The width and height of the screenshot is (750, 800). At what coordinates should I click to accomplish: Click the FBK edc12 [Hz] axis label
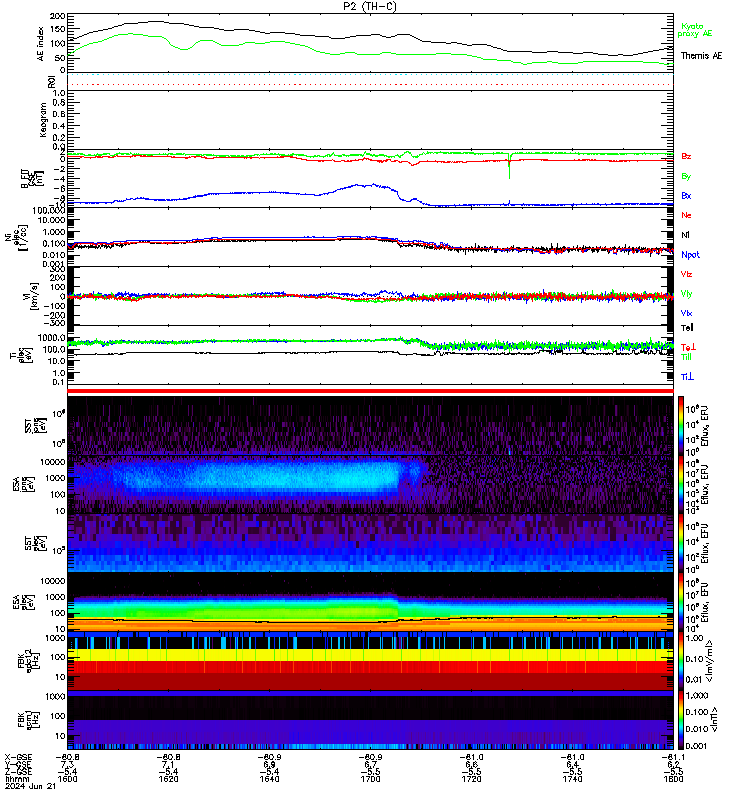[x=29, y=661]
